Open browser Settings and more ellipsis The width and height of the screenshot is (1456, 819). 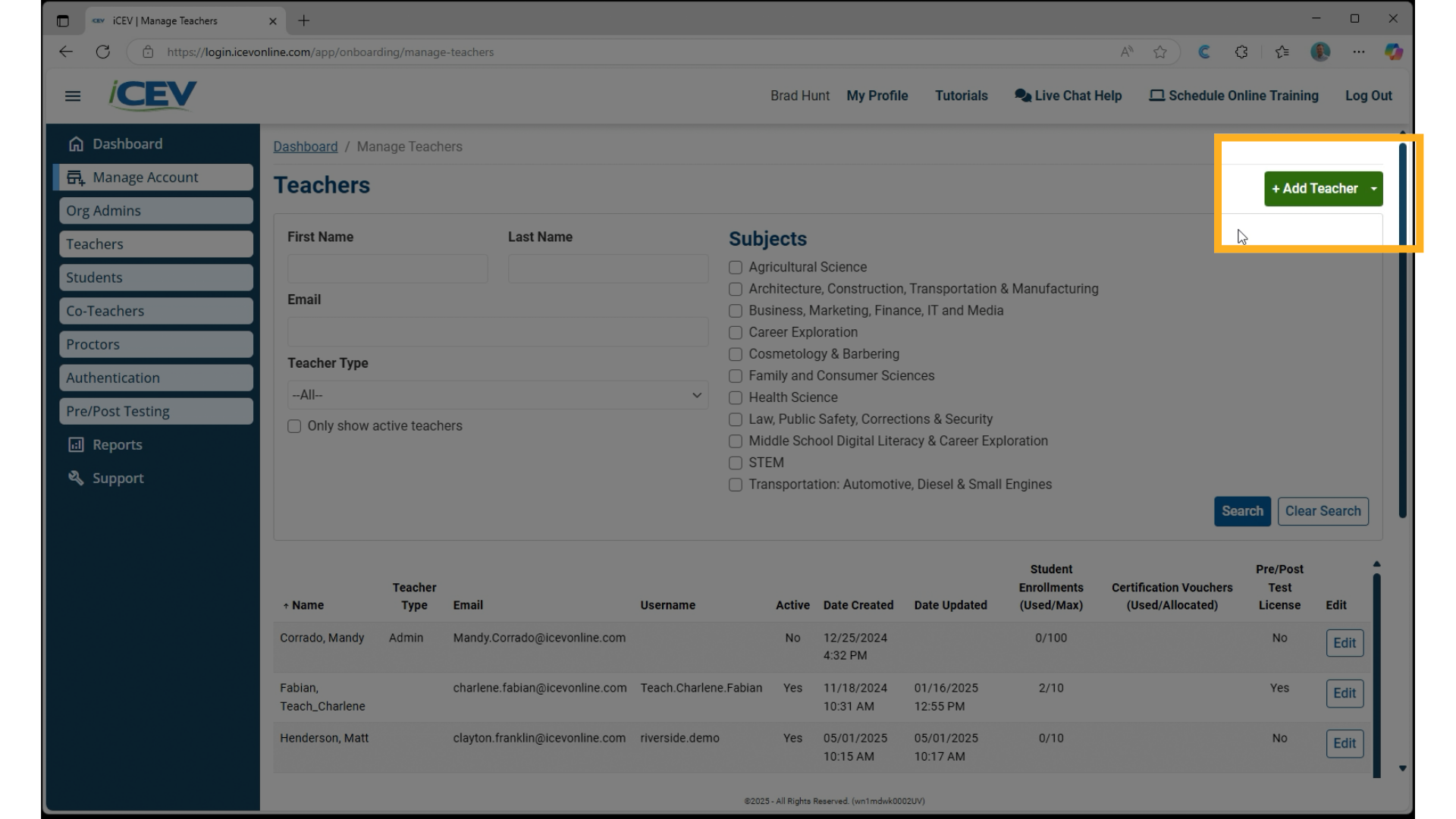tap(1358, 52)
